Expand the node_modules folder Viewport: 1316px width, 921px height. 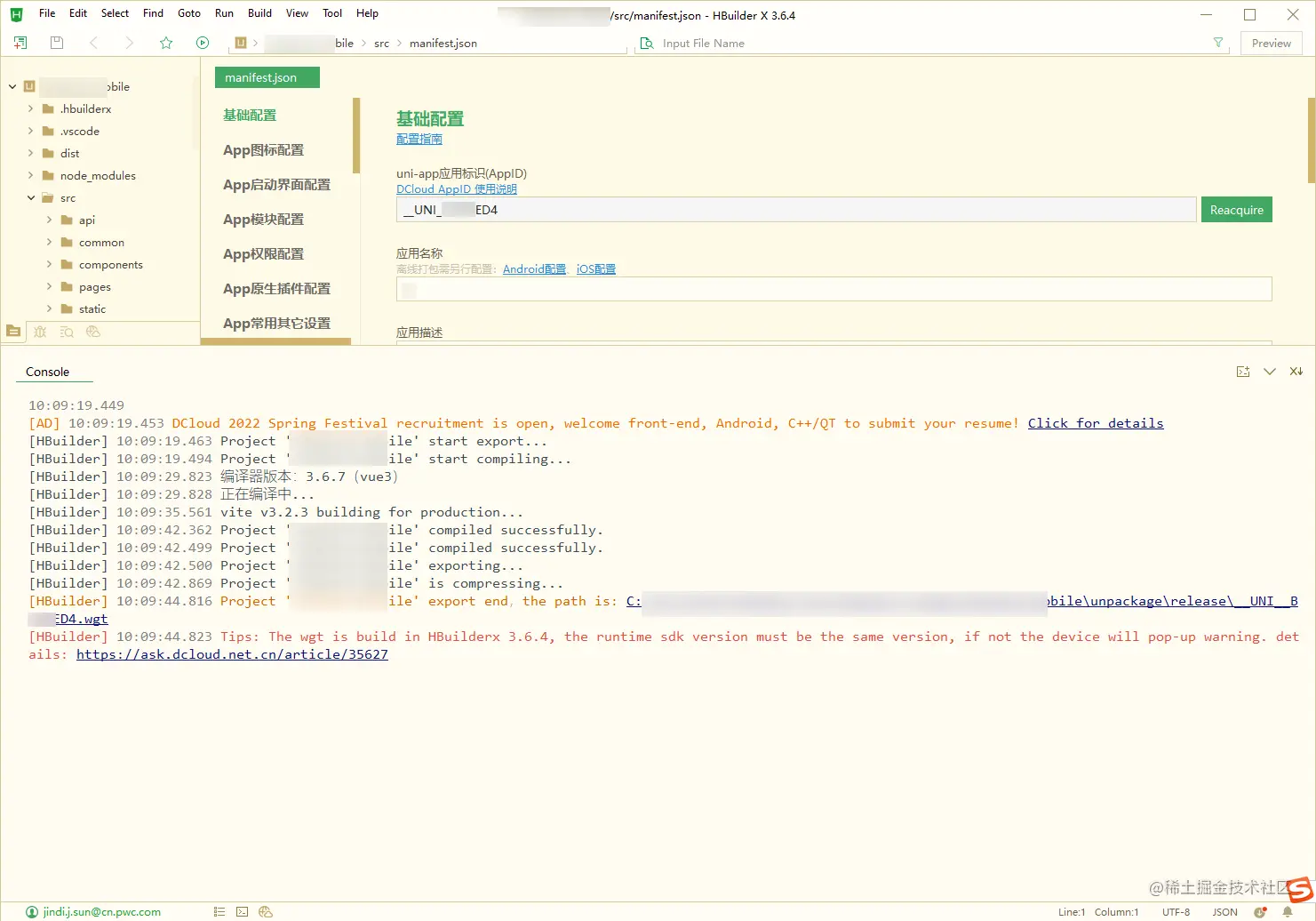[x=31, y=175]
